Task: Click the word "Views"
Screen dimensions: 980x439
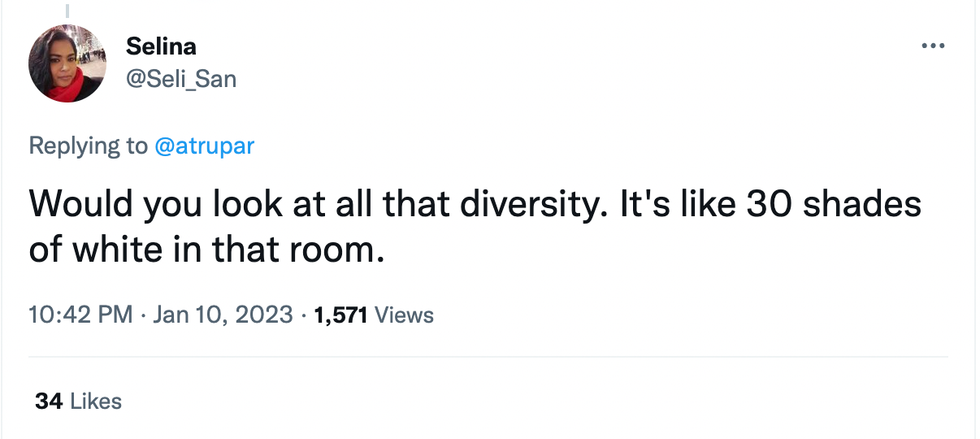Action: [405, 315]
